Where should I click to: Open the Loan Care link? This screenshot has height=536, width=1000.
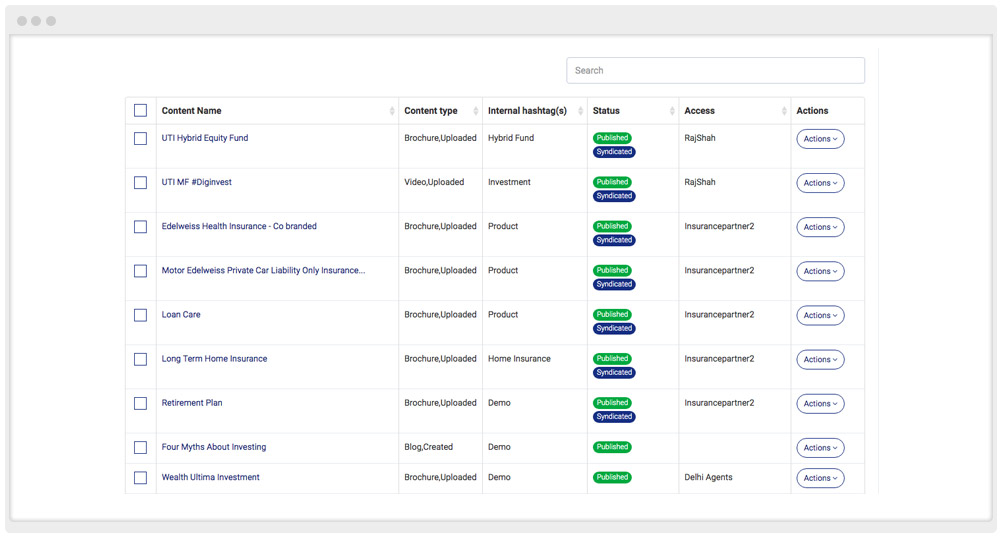[x=181, y=315]
